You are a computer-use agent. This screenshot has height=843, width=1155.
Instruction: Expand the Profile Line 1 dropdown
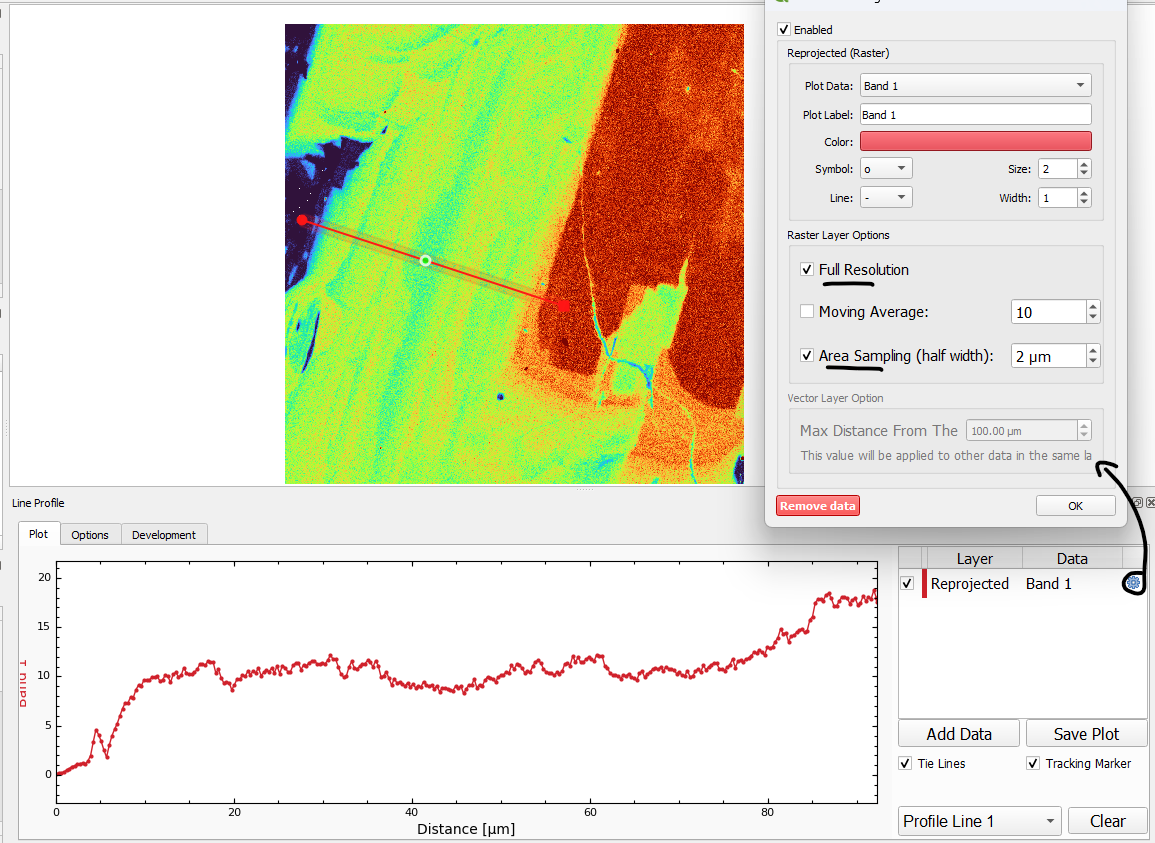click(978, 821)
